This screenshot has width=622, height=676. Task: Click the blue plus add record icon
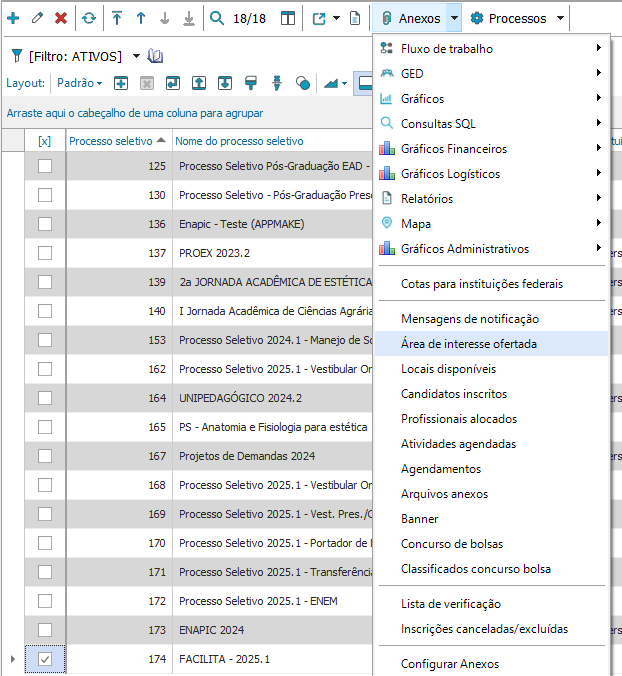13,18
